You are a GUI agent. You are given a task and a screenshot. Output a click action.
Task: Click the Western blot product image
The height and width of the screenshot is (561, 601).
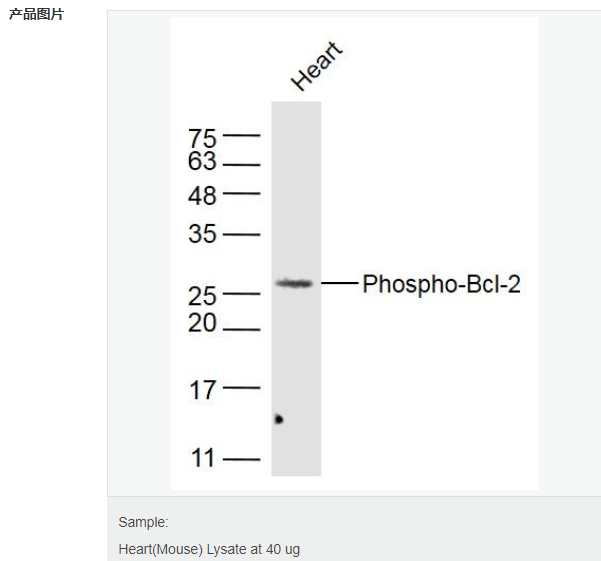pos(355,253)
